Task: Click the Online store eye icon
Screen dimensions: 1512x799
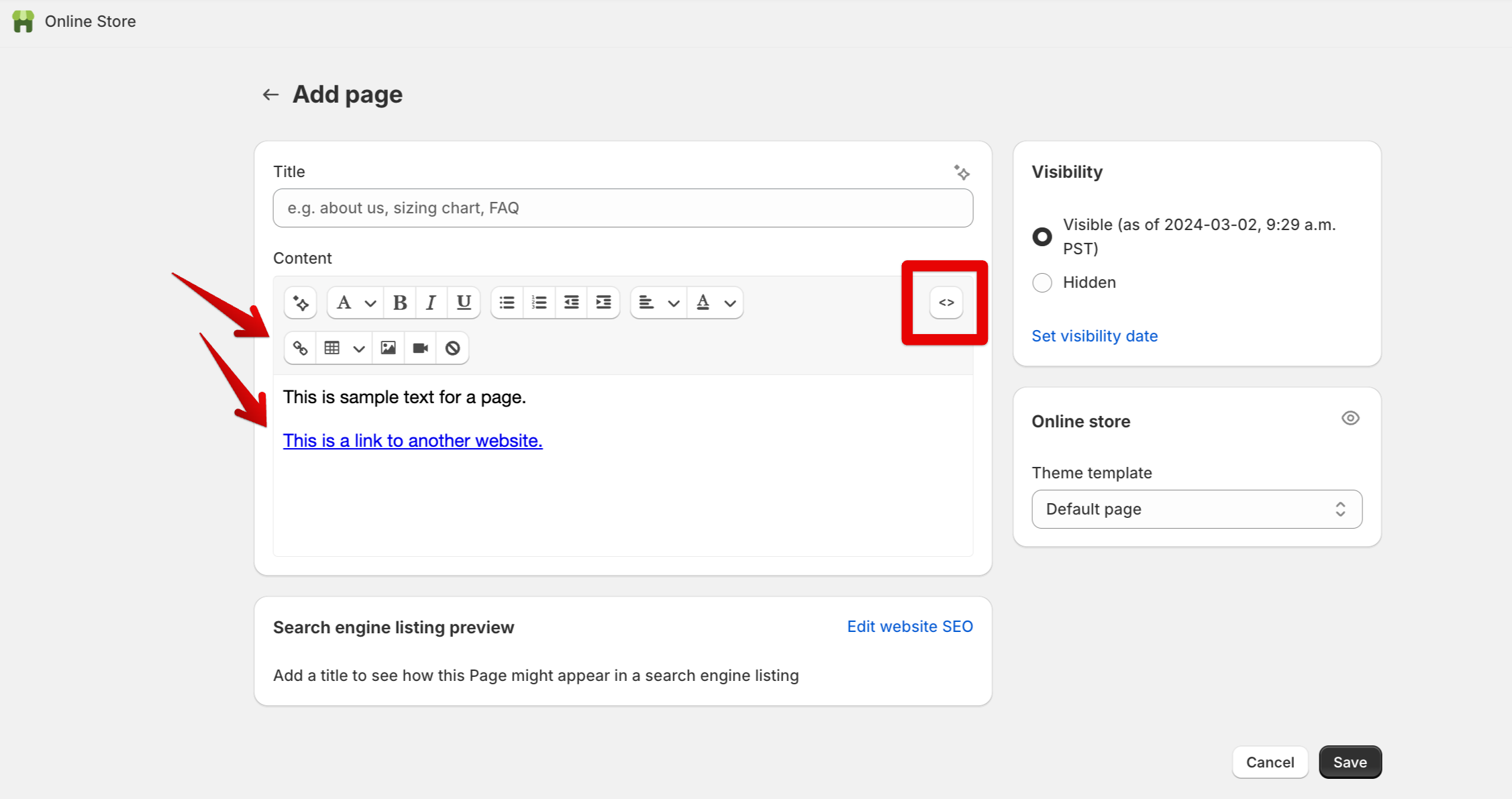Action: 1350,419
